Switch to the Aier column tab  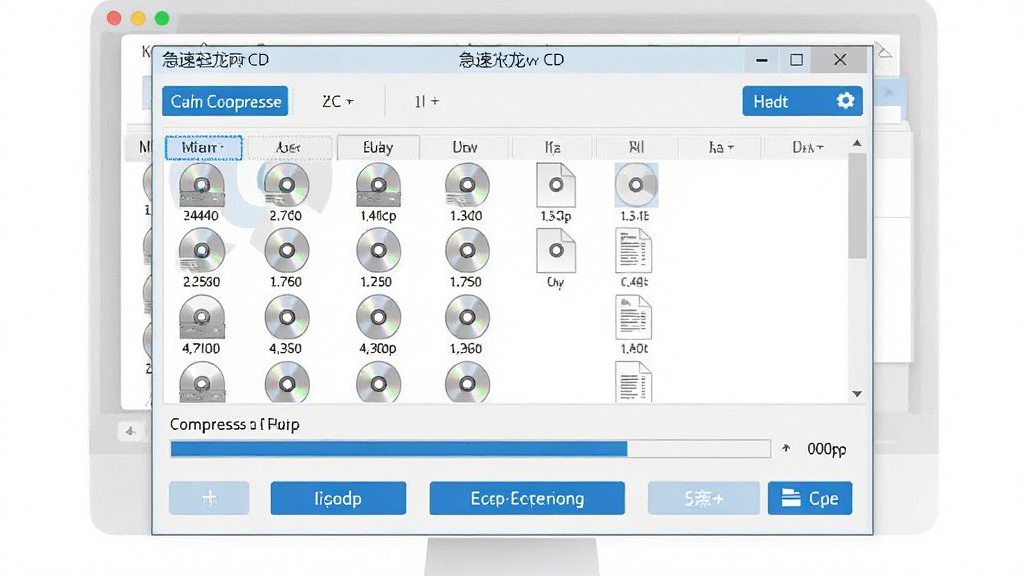[289, 148]
